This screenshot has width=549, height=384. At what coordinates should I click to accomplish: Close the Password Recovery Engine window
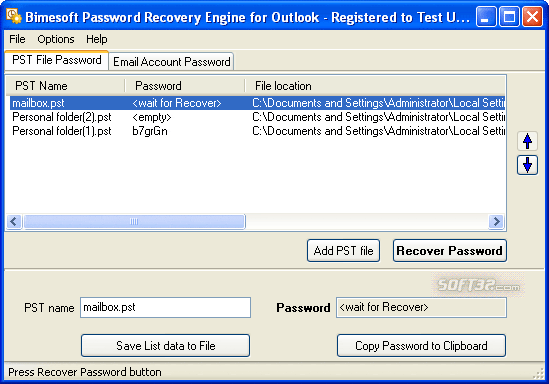[x=532, y=16]
